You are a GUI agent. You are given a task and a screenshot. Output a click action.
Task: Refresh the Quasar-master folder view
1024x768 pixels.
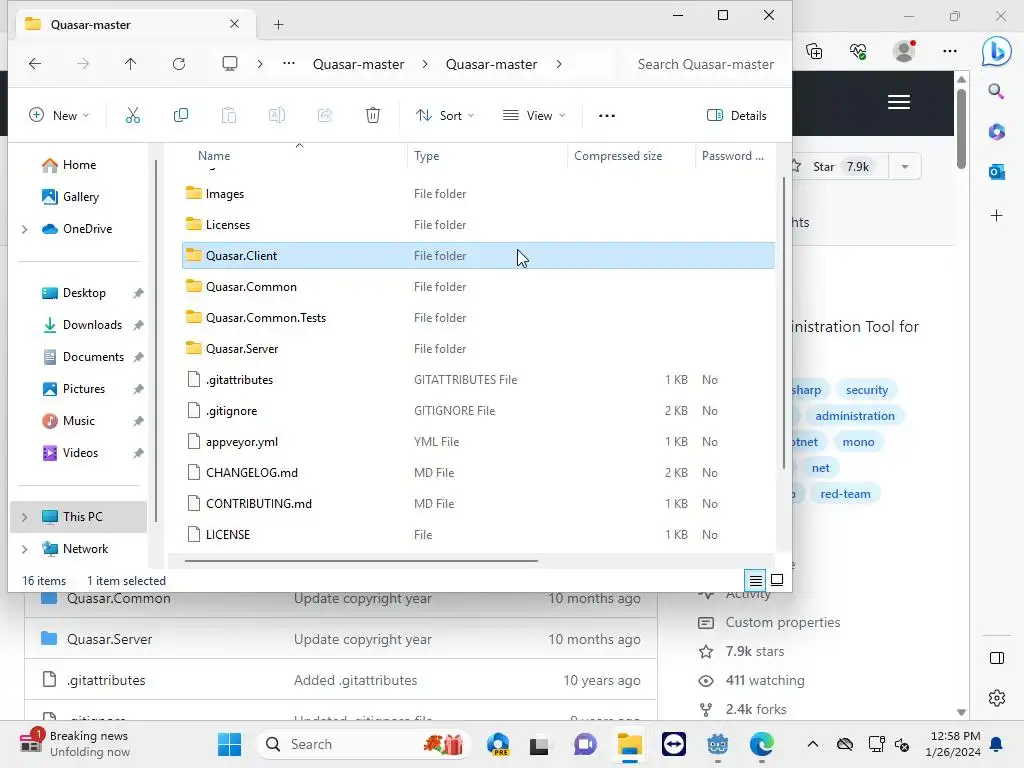tap(179, 64)
